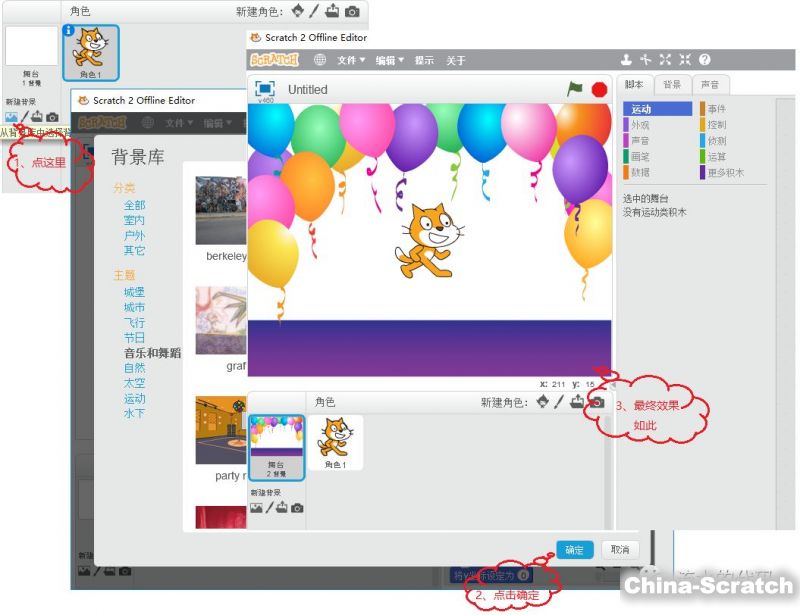Switch to the 背景 tab
800x615 pixels.
pyautogui.click(x=673, y=85)
